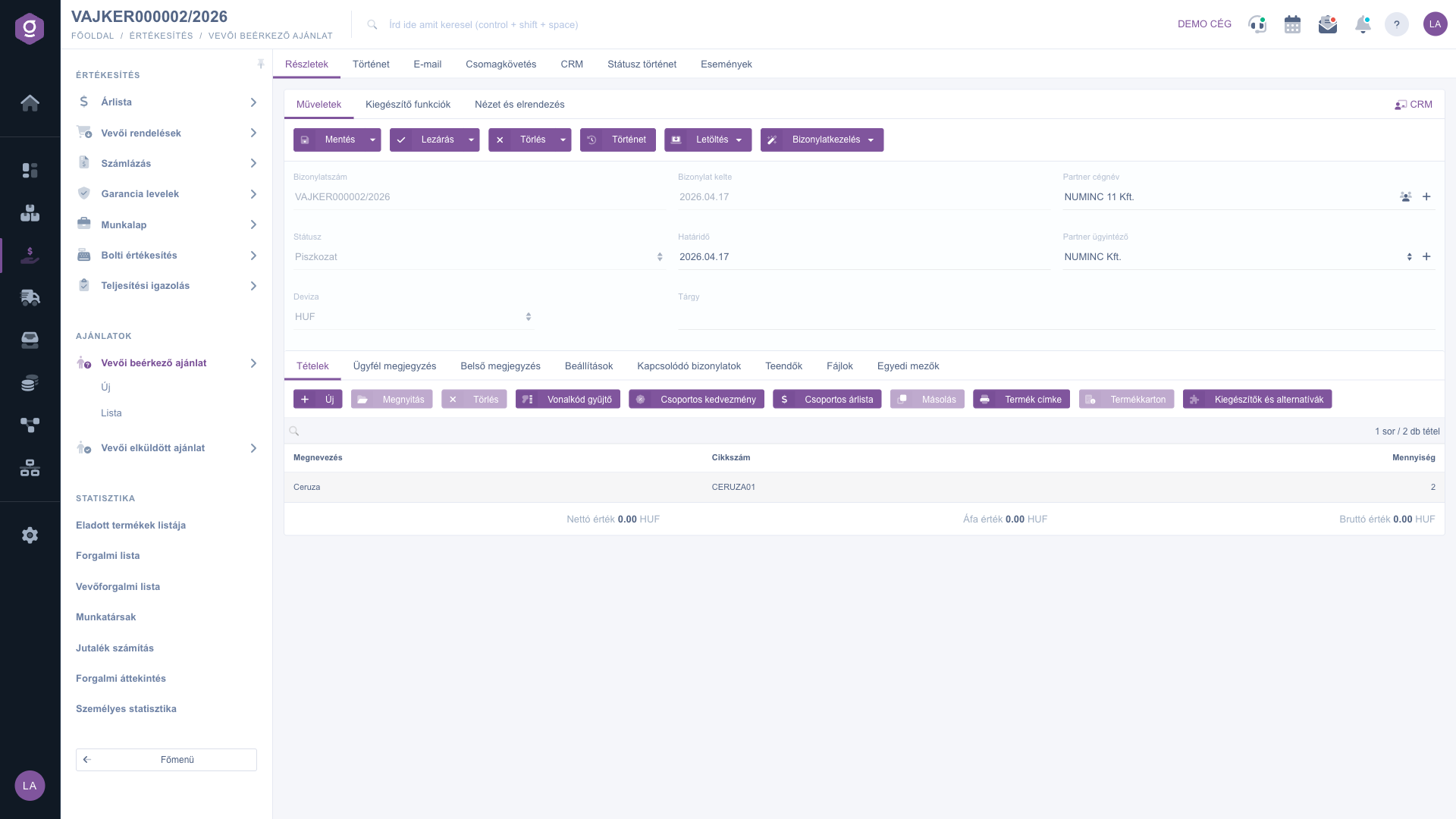The height and width of the screenshot is (819, 1456).
Task: Click the Csoportos kedvezmény button
Action: pyautogui.click(x=696, y=400)
